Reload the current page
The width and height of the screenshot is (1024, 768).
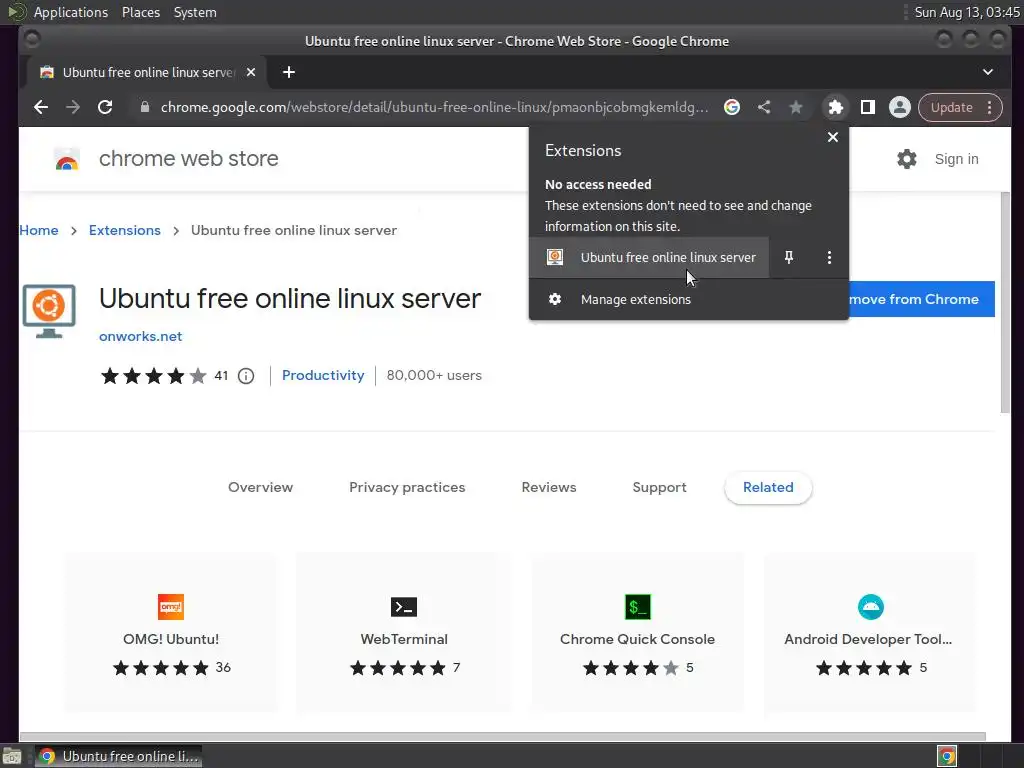pyautogui.click(x=105, y=107)
